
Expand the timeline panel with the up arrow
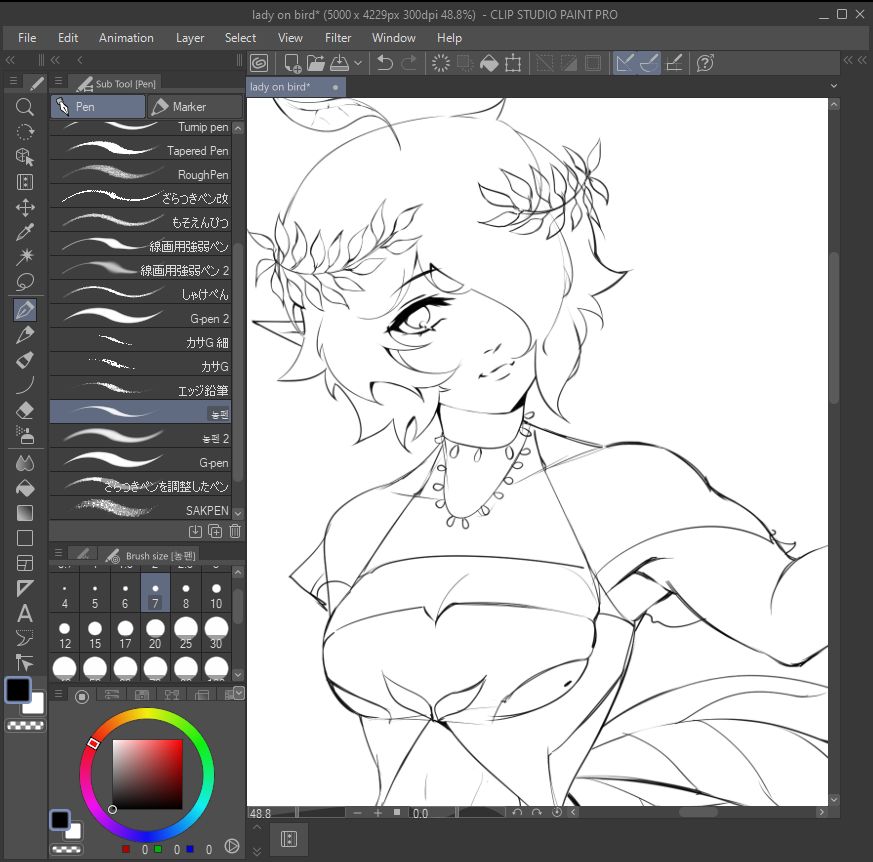[257, 827]
